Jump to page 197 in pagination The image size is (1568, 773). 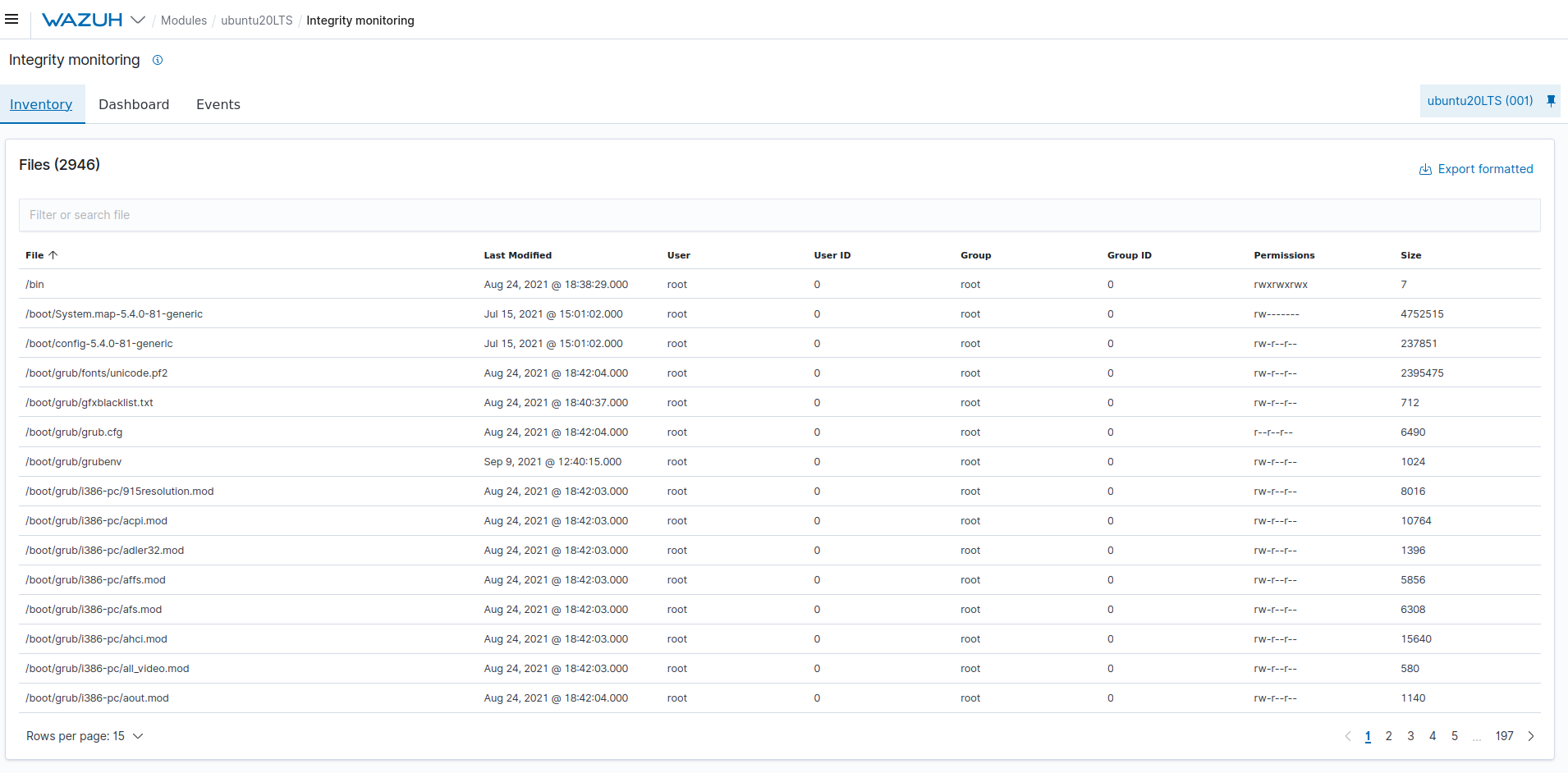pyautogui.click(x=1504, y=736)
